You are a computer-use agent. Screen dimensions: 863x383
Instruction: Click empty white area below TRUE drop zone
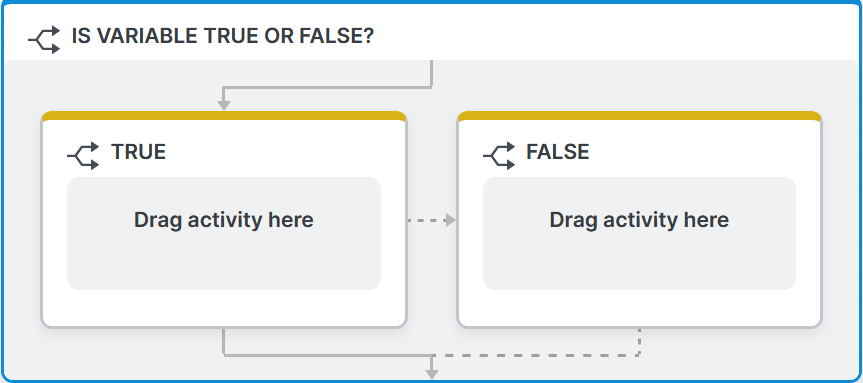224,307
